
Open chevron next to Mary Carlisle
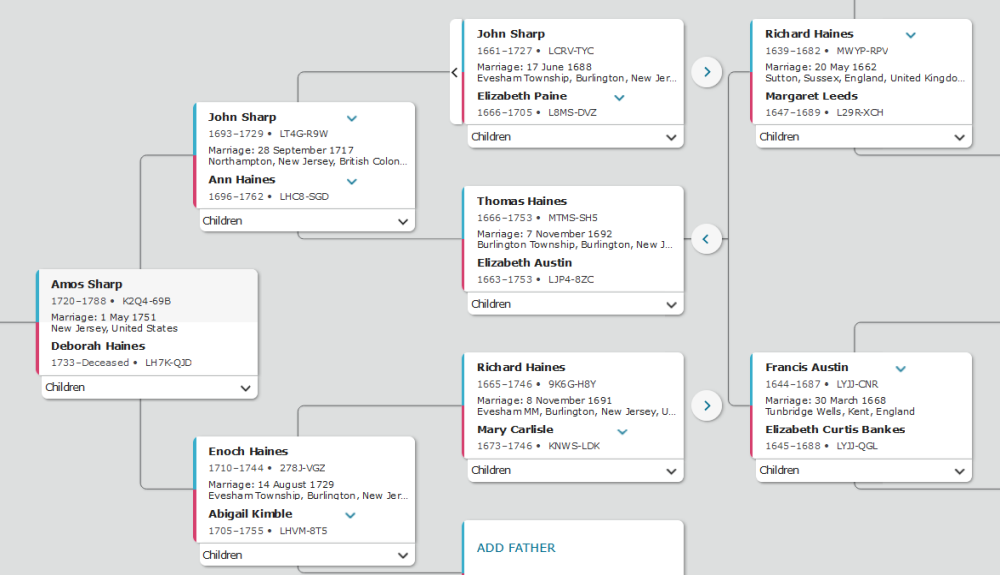622,432
